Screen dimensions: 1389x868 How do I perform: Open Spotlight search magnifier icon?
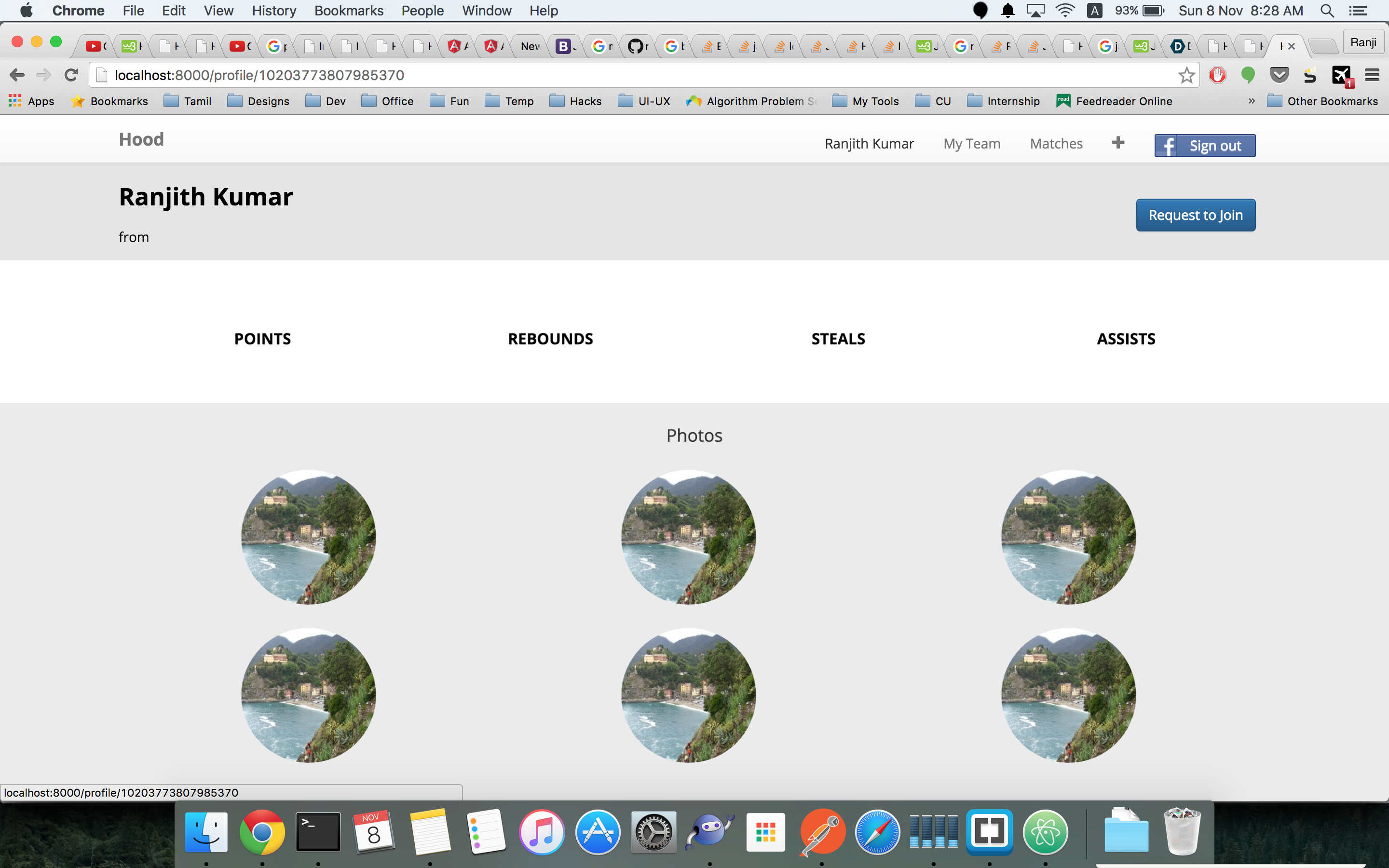click(x=1326, y=11)
